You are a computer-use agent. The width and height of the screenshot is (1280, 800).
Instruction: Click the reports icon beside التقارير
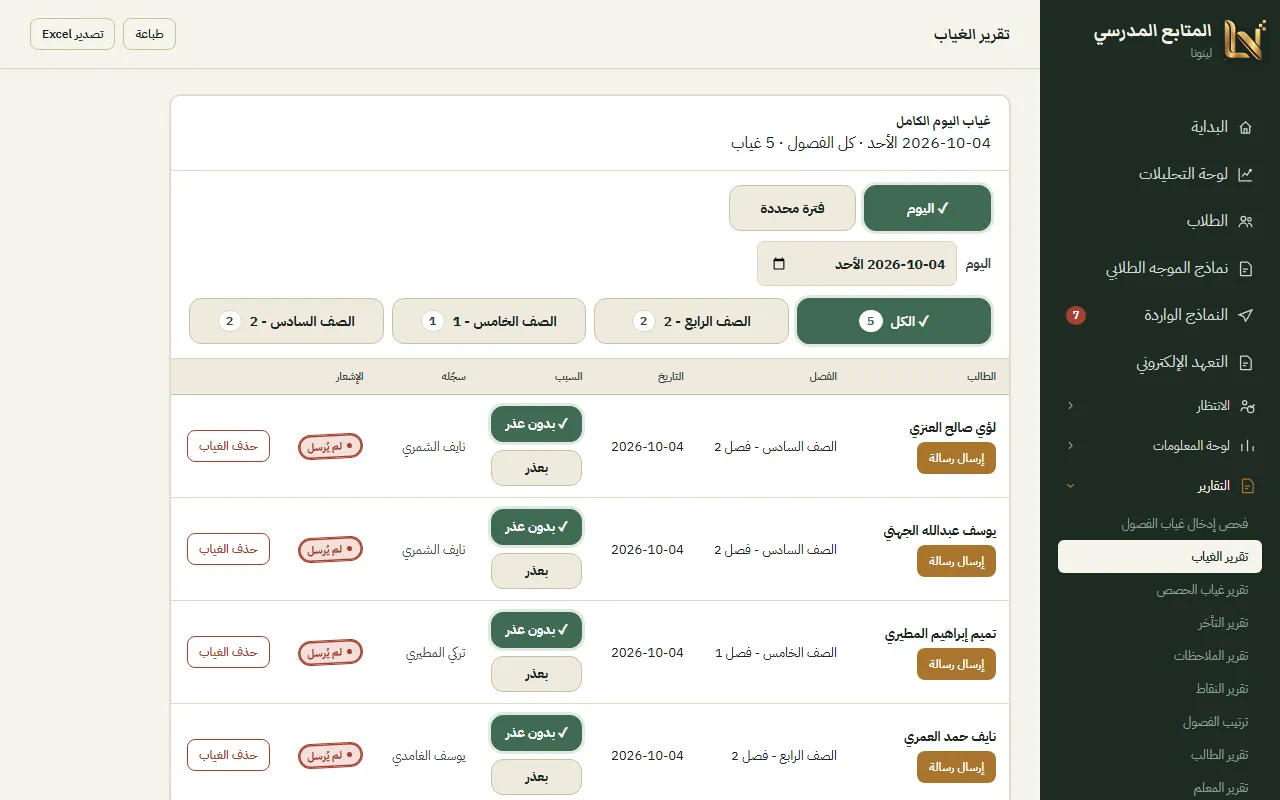point(1247,486)
